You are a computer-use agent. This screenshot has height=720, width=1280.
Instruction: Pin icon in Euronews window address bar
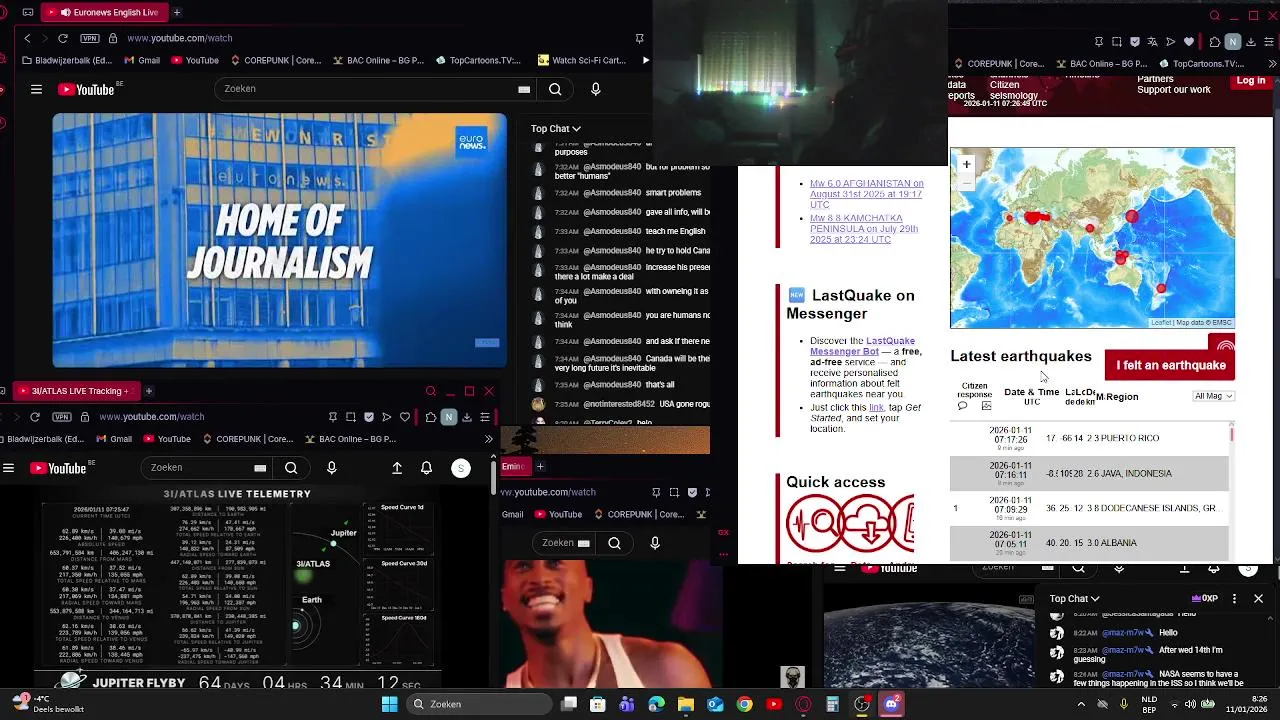[x=639, y=38]
